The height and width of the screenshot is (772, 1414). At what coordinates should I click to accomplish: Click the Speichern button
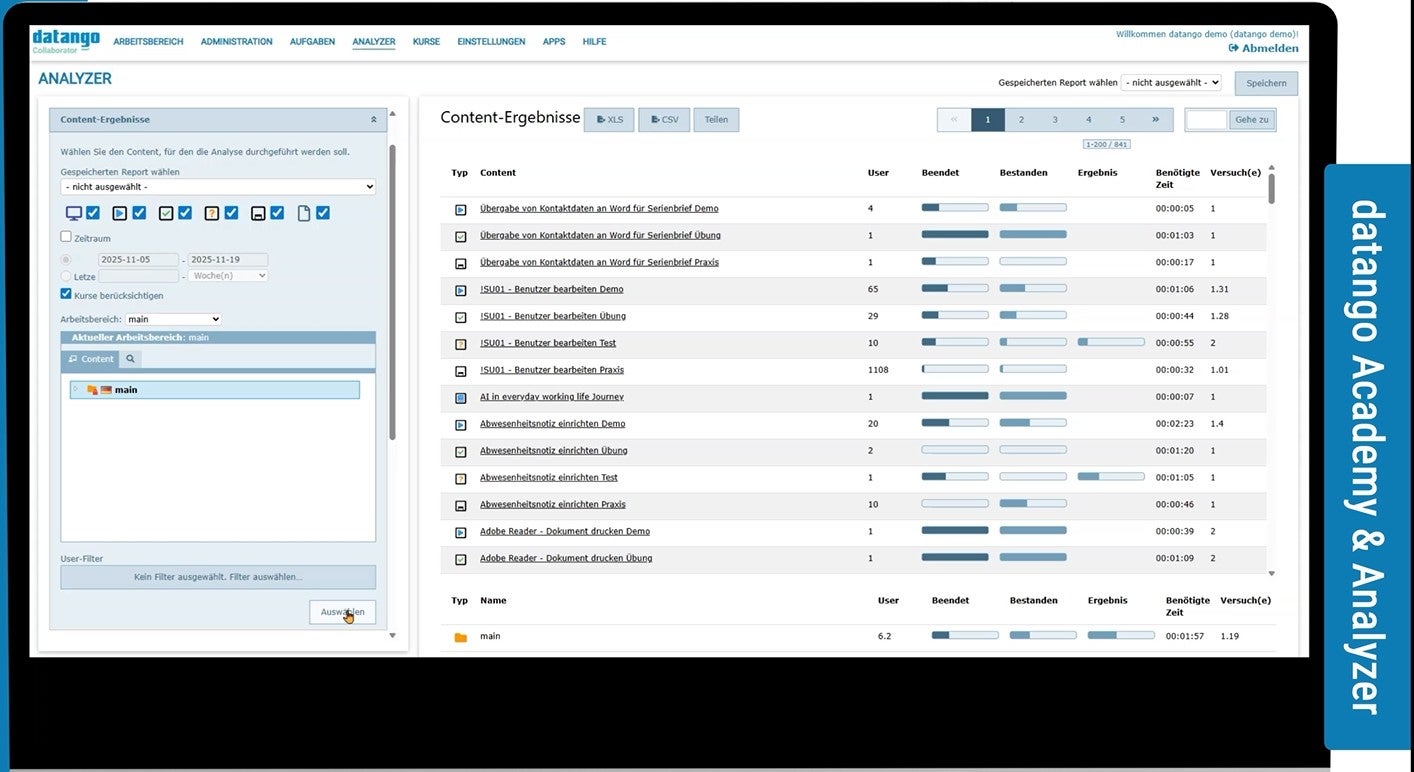1266,83
